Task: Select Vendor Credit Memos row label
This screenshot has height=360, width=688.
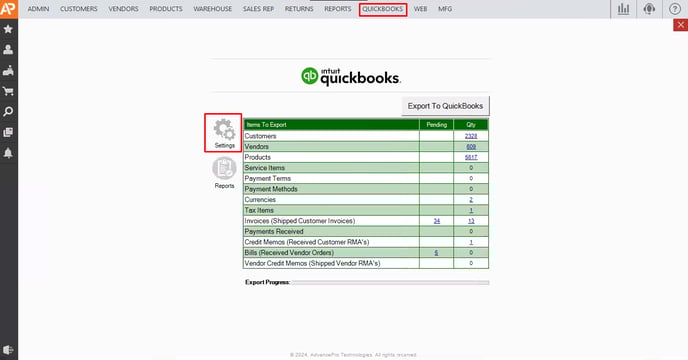Action: click(312, 263)
